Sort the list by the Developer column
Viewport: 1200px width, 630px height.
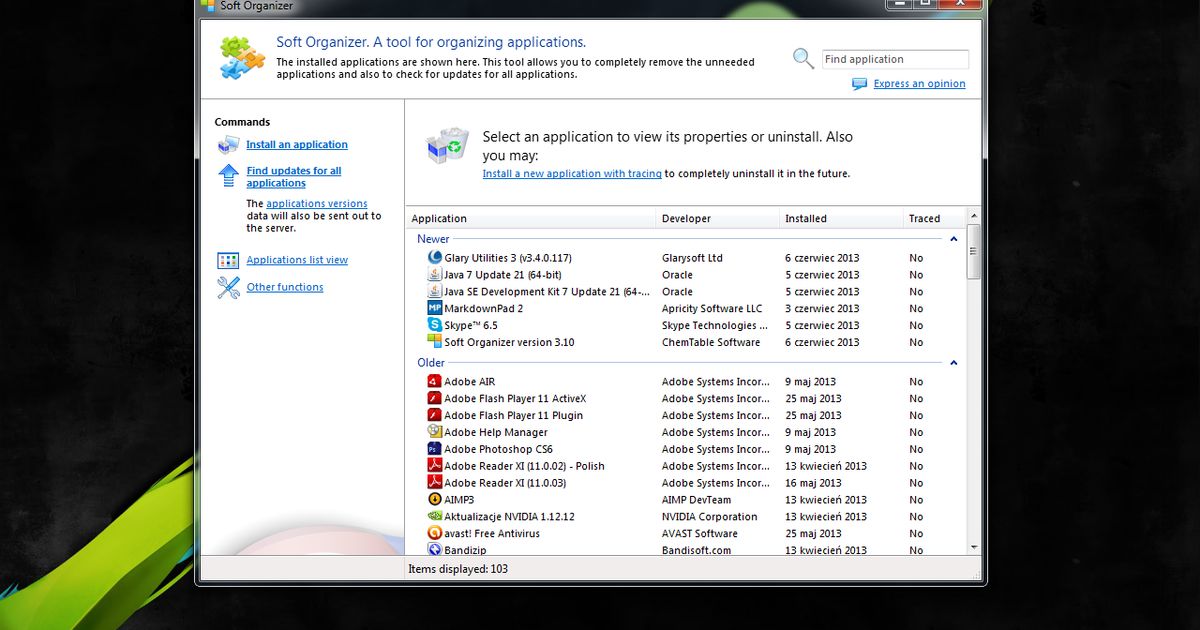click(687, 218)
